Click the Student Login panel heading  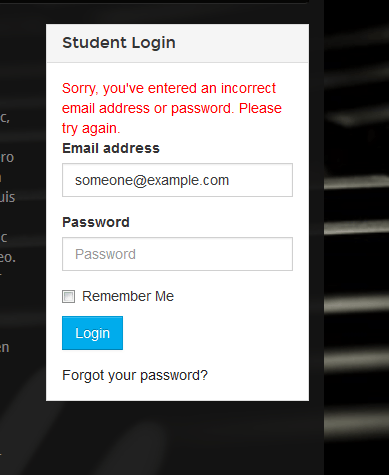119,43
